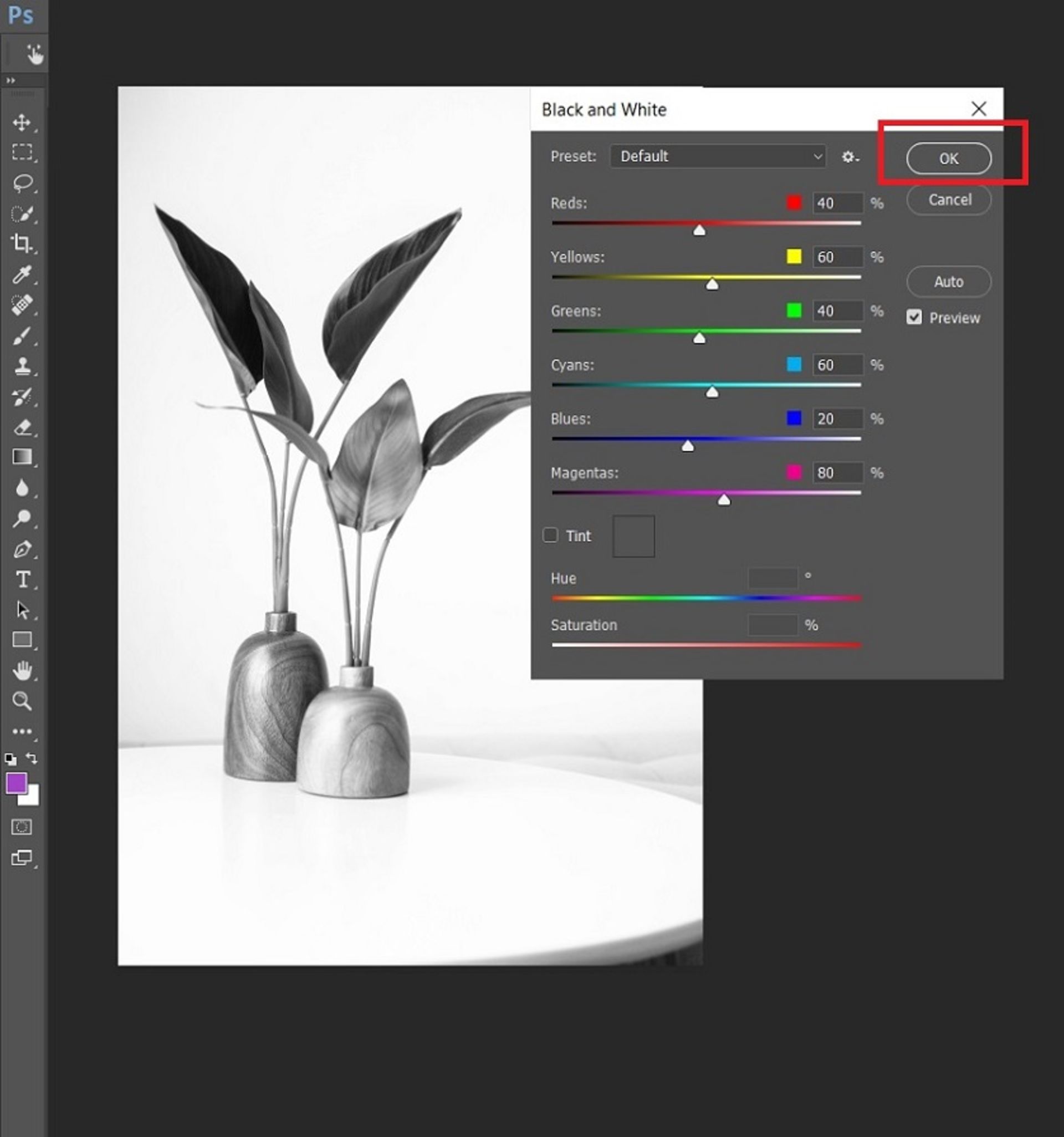Open the Preset dropdown showing Default
This screenshot has width=1064, height=1137.
[718, 156]
